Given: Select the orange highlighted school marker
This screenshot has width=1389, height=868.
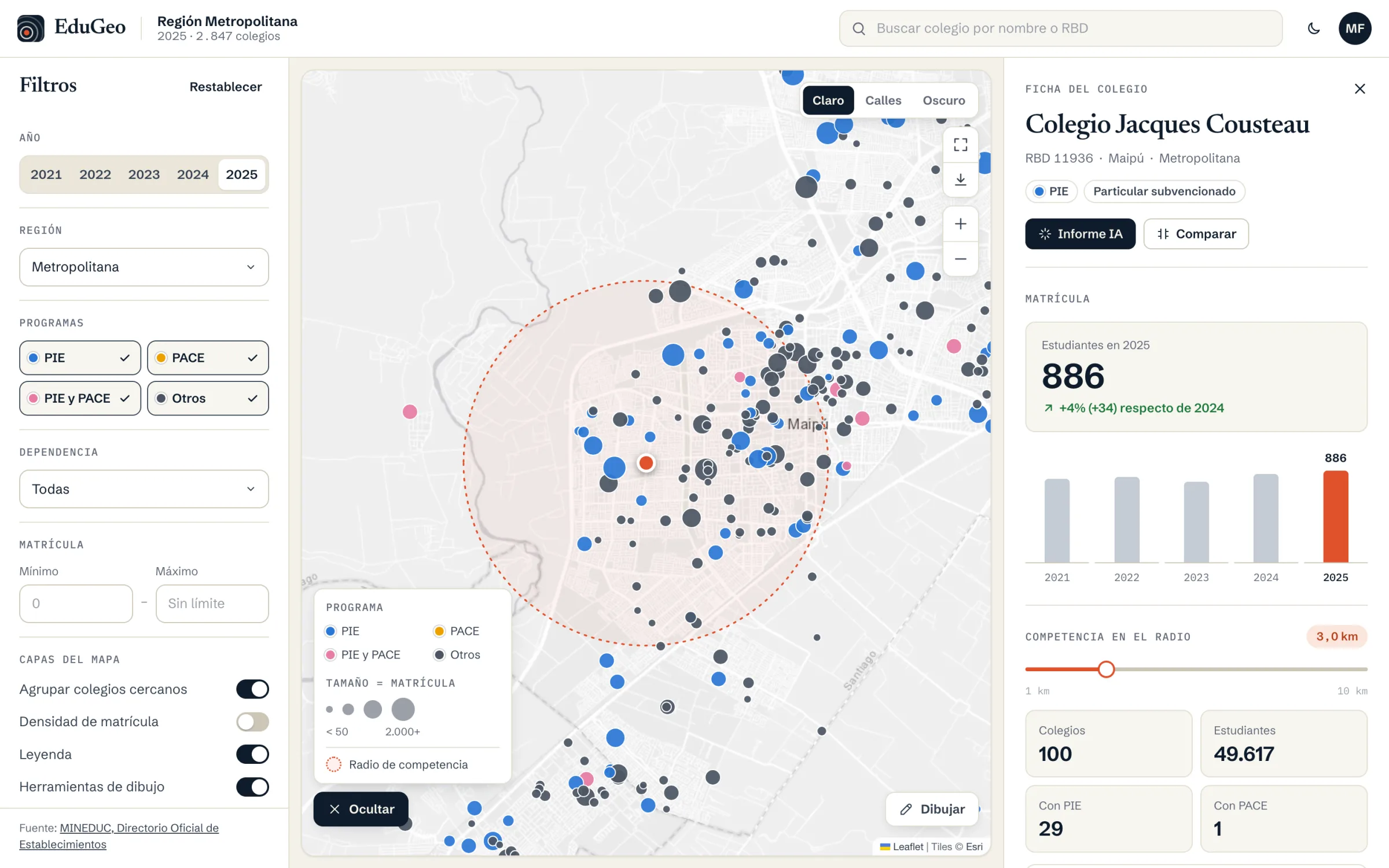Looking at the screenshot, I should pyautogui.click(x=646, y=463).
